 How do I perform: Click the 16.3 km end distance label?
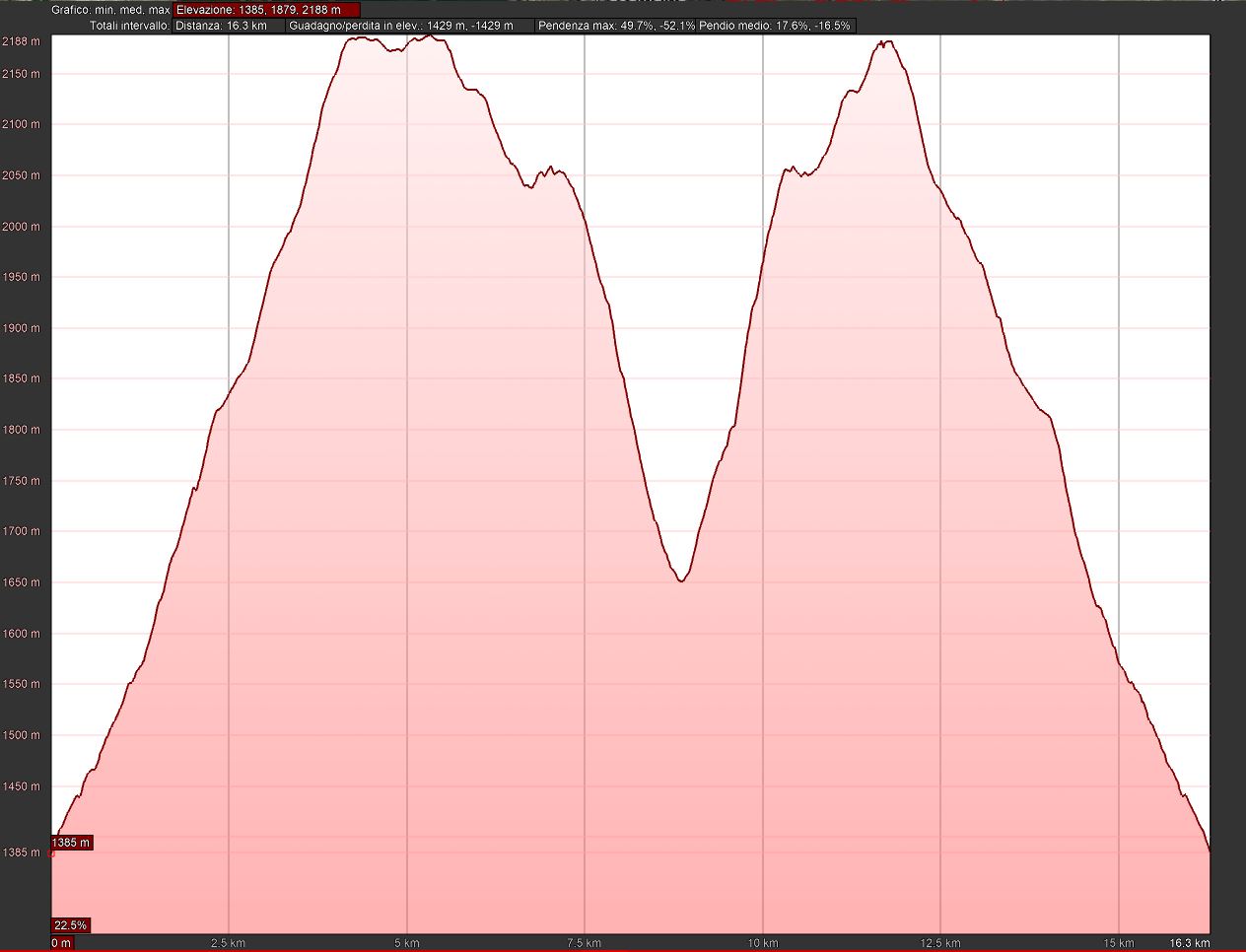tap(1189, 943)
